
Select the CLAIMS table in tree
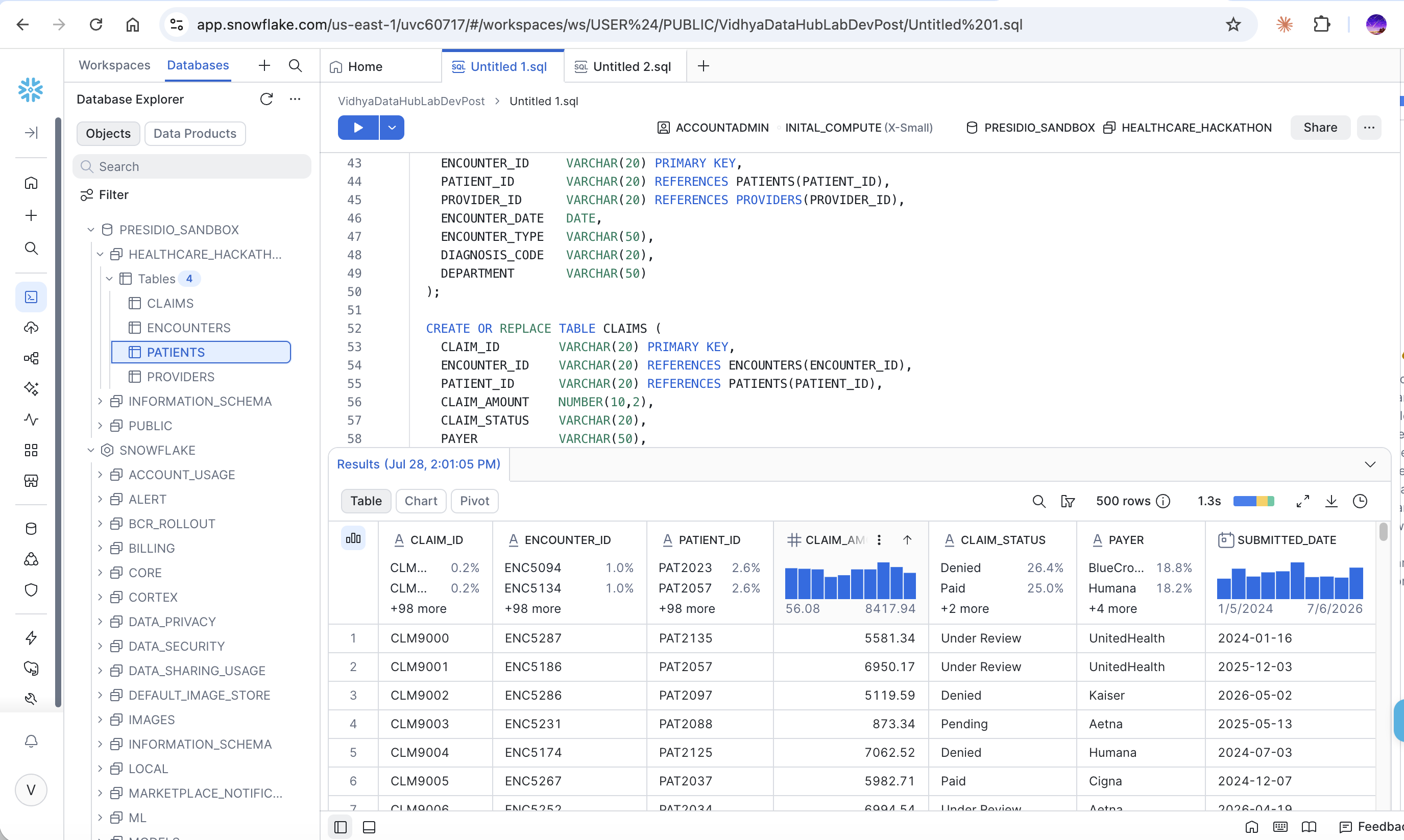(x=170, y=304)
